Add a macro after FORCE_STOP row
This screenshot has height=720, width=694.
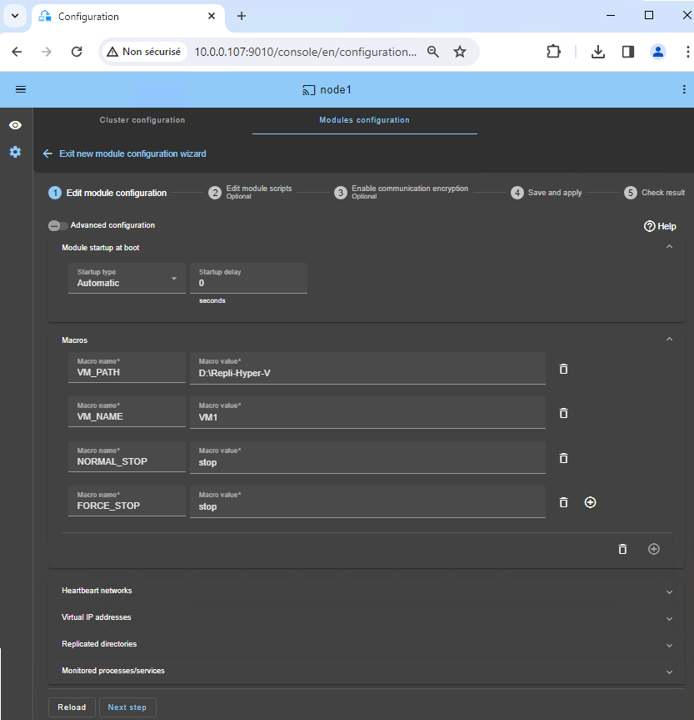[590, 502]
